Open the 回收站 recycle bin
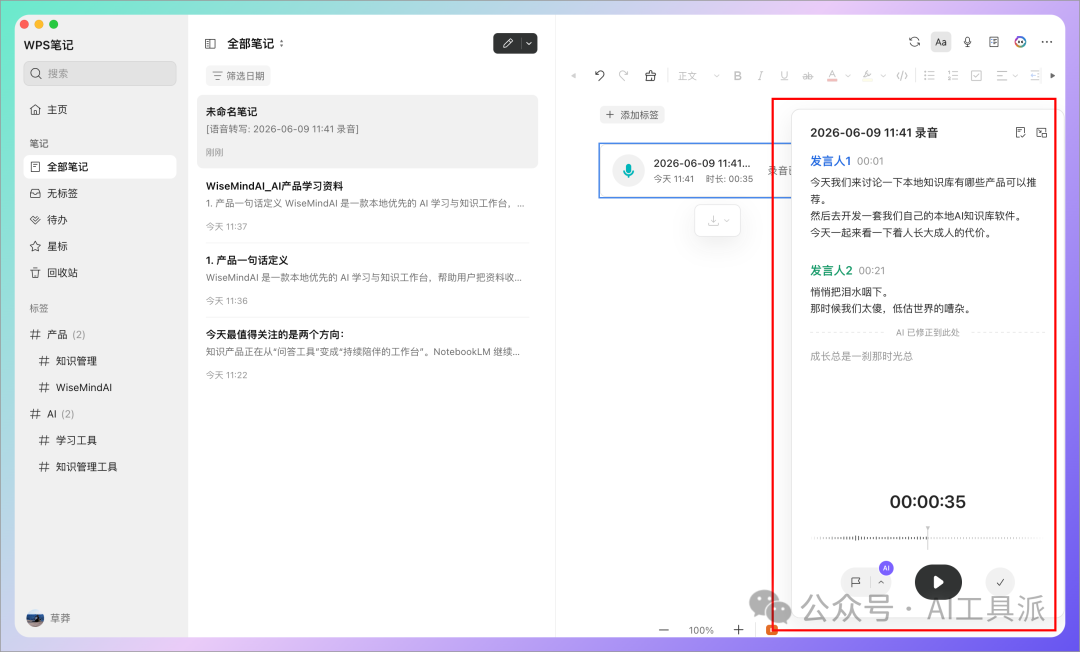This screenshot has height=652, width=1080. (x=100, y=273)
